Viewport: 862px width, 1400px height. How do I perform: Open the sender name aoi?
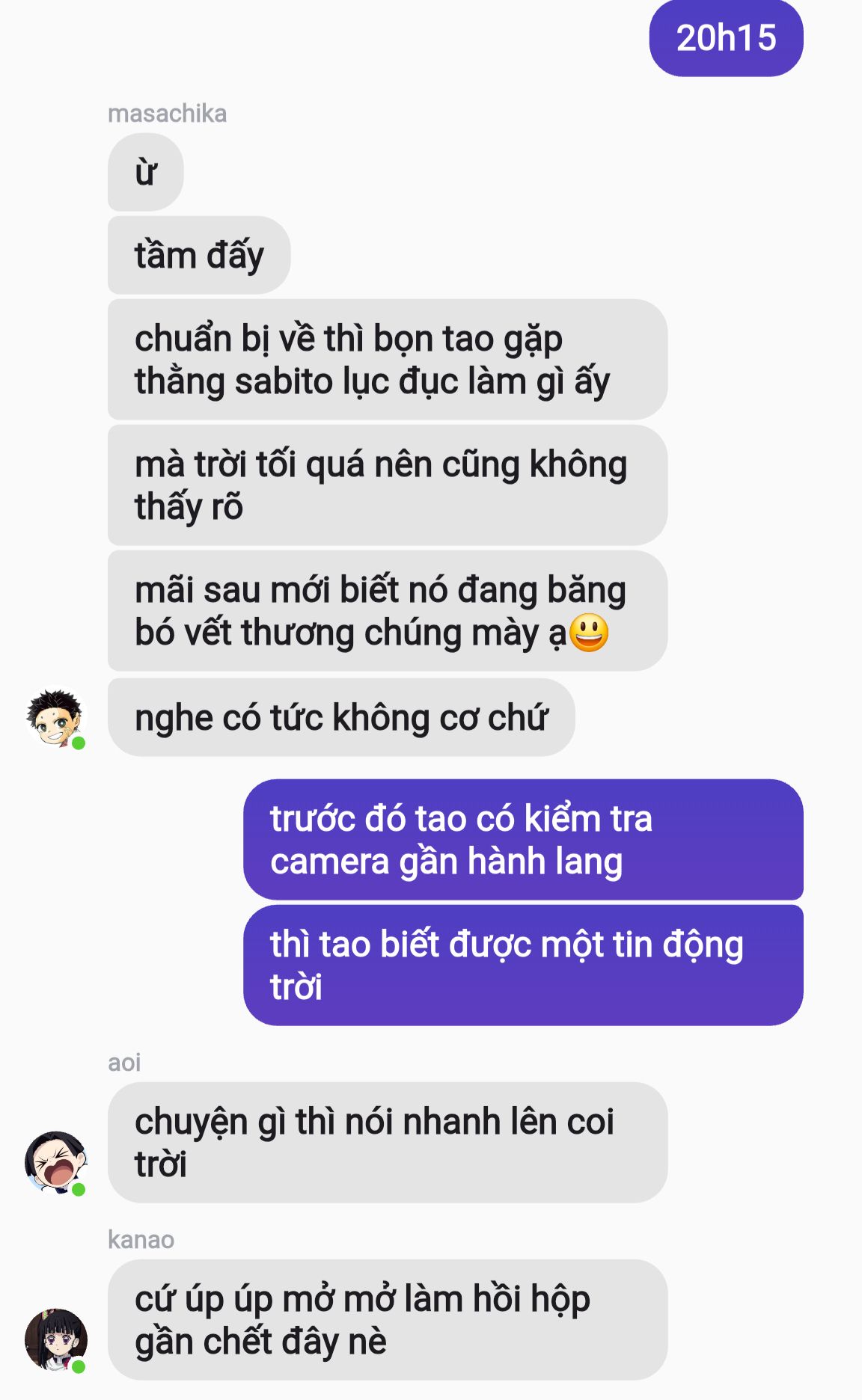[124, 1063]
